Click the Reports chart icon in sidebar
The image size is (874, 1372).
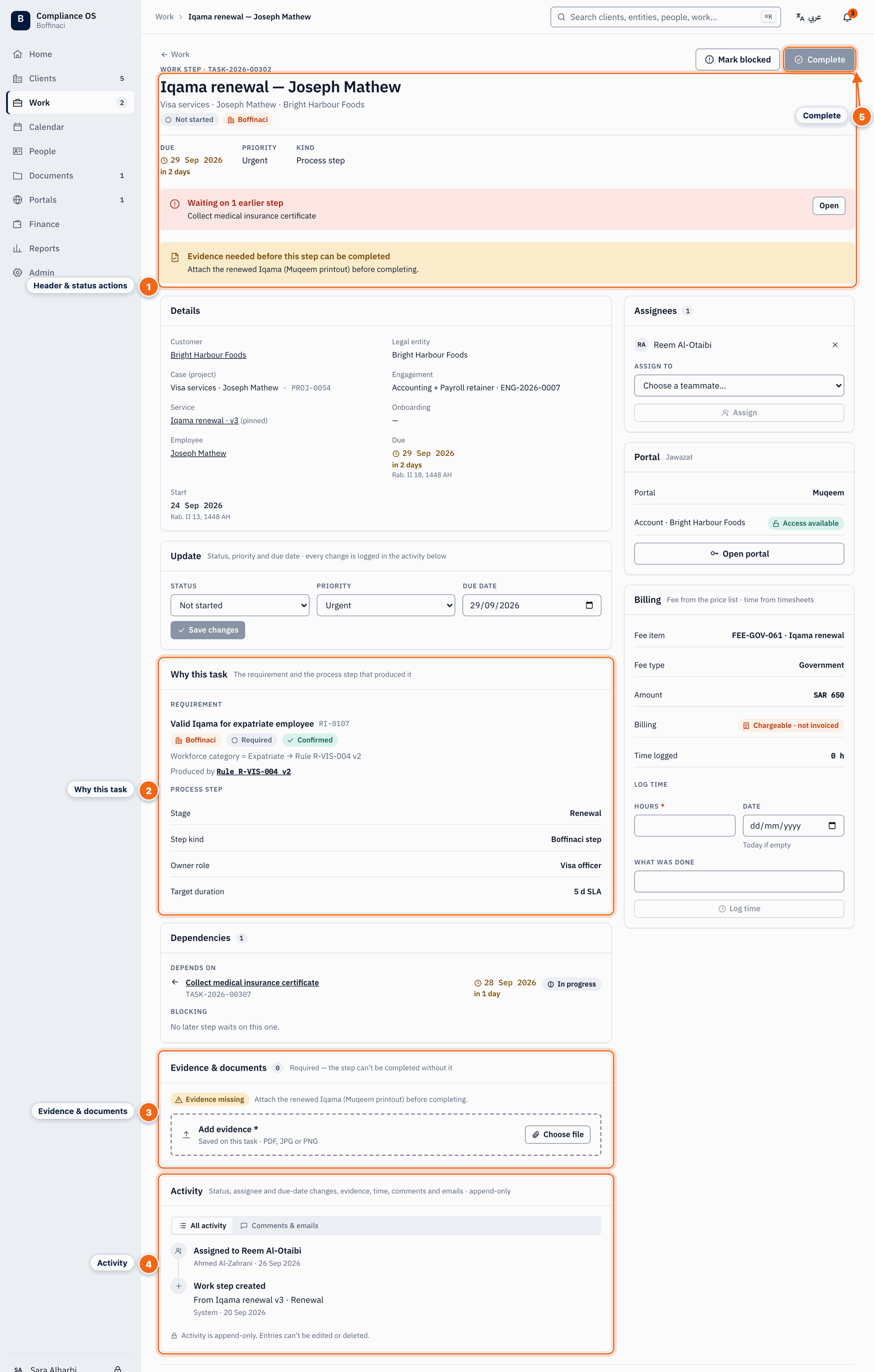[17, 248]
